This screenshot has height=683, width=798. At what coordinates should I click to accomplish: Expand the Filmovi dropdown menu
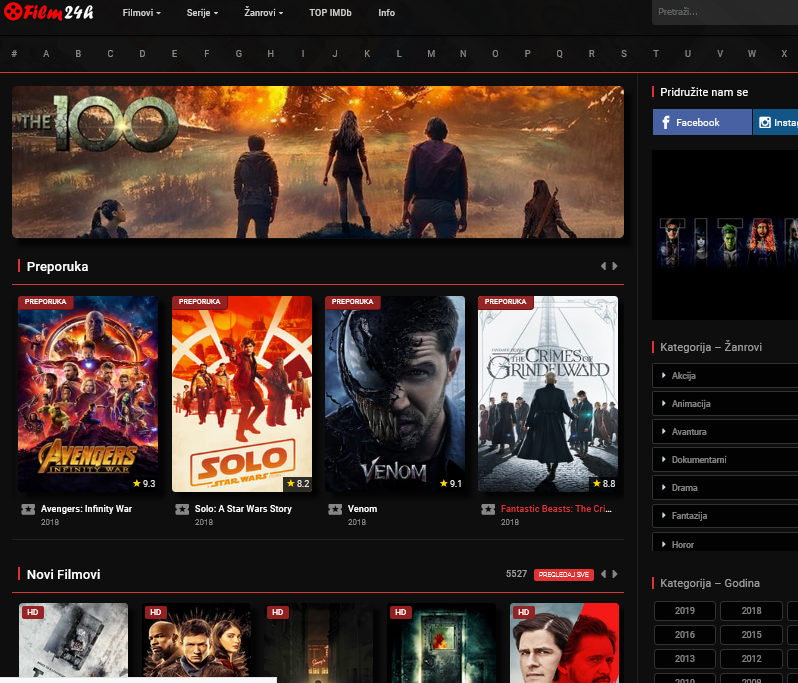[x=141, y=13]
